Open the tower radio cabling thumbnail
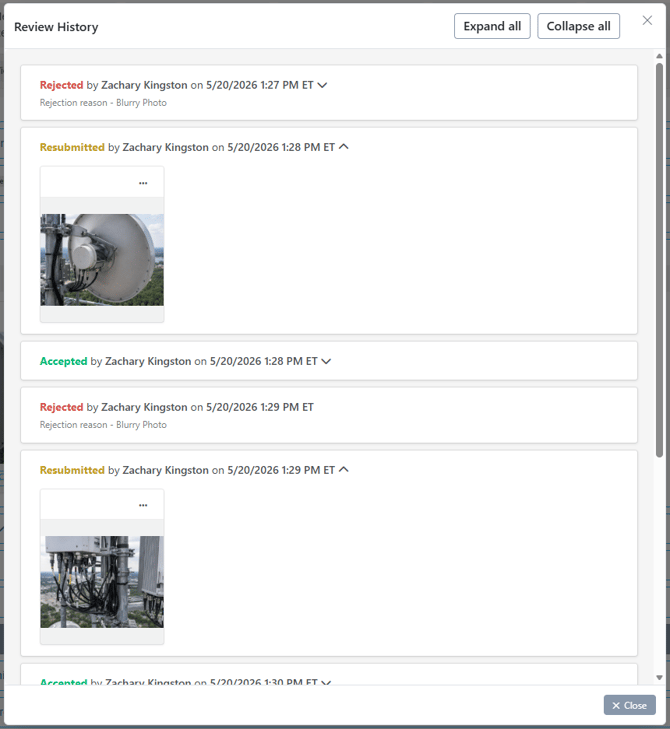Viewport: 670px width, 729px height. pos(102,582)
